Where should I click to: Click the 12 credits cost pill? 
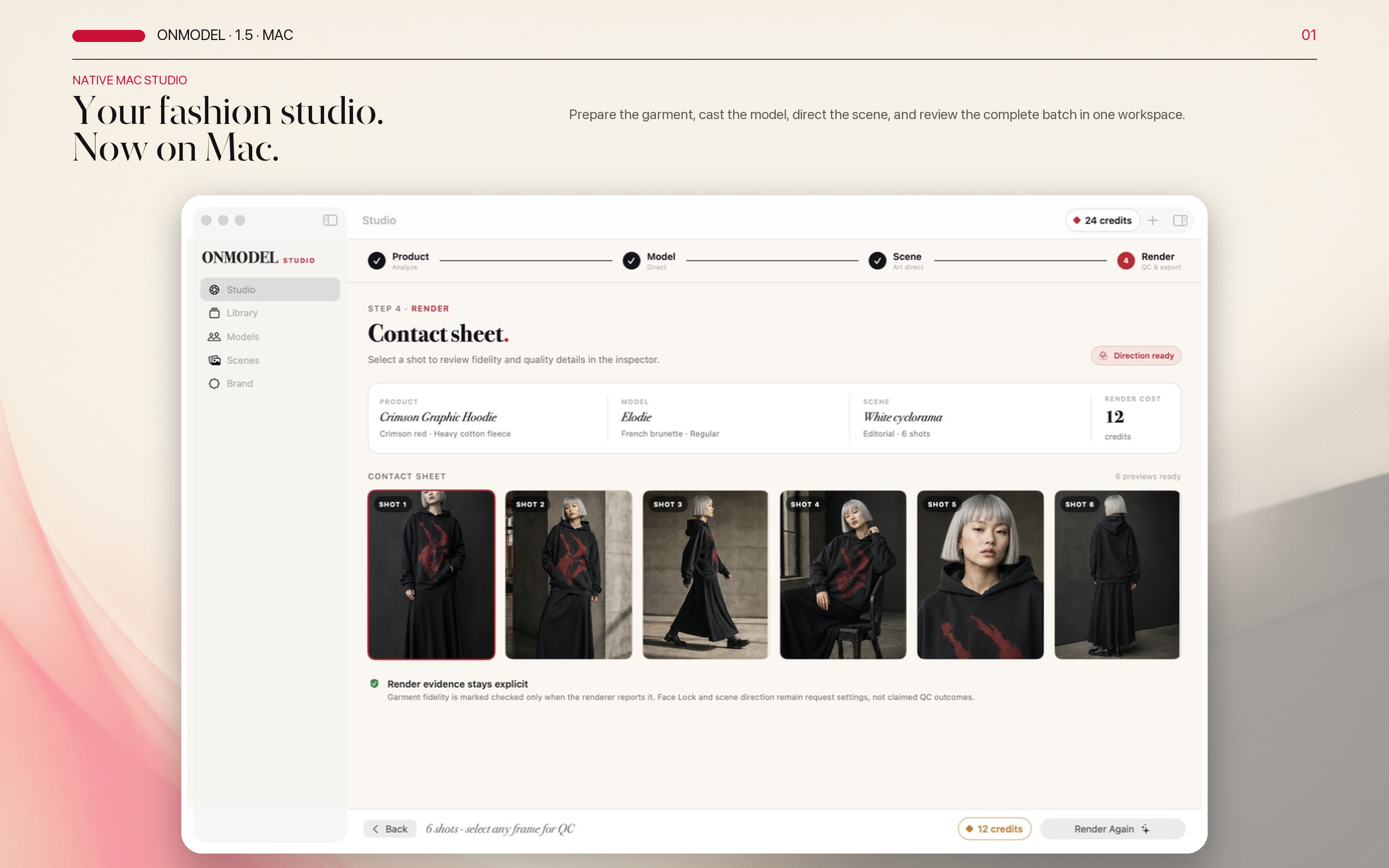pyautogui.click(x=994, y=829)
